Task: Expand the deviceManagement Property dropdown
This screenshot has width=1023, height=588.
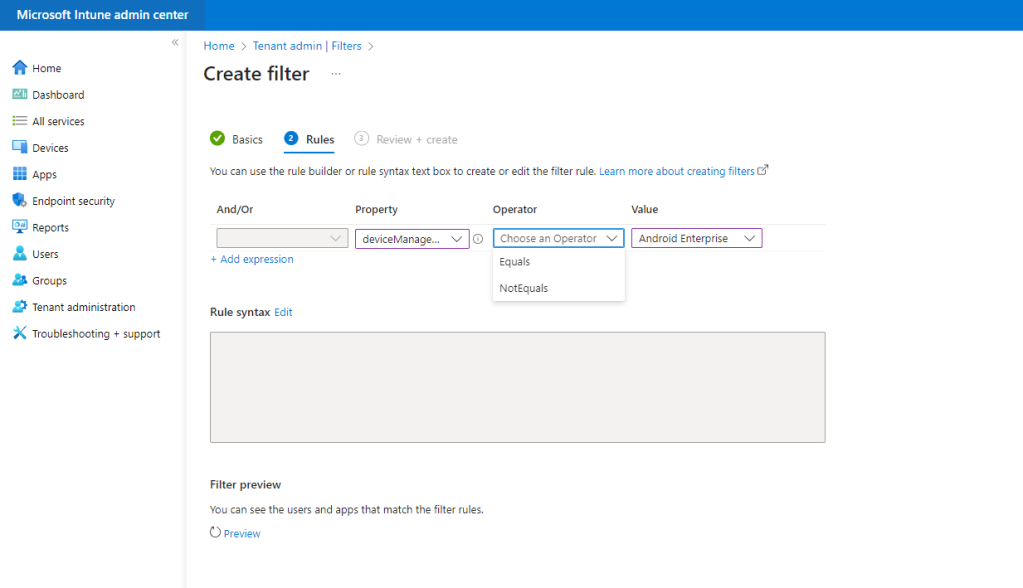Action: click(412, 239)
